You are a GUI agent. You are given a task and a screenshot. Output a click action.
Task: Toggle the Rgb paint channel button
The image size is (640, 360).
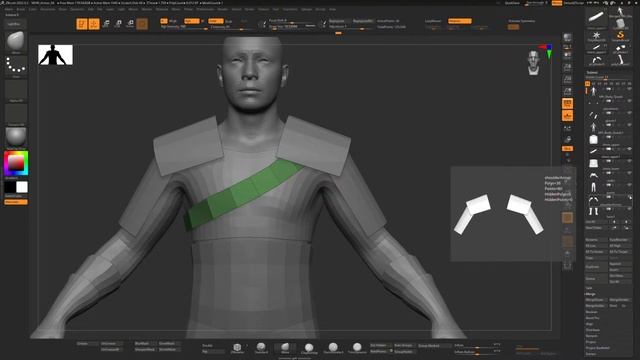click(191, 21)
